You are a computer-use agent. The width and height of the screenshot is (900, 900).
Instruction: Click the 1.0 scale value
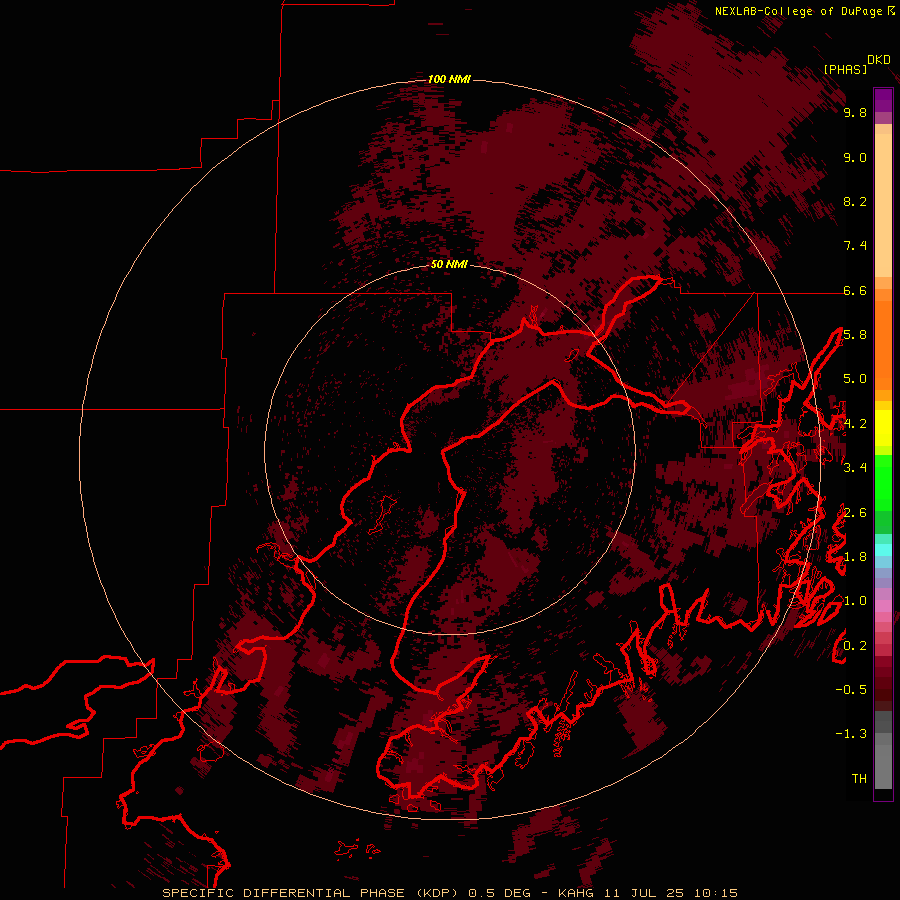coord(855,601)
